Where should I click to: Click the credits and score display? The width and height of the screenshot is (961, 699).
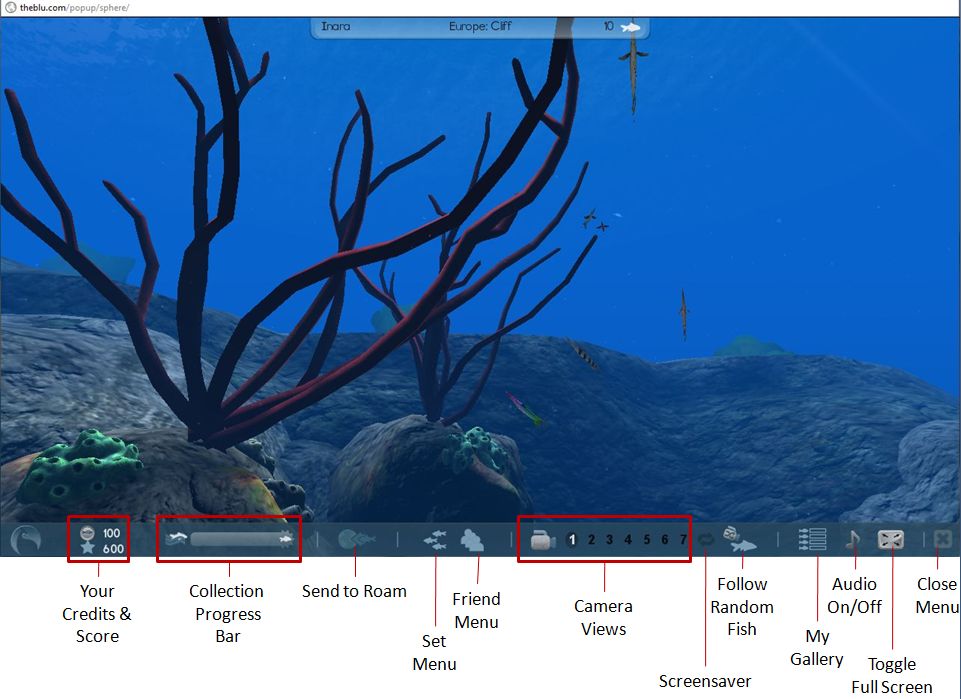(x=100, y=541)
